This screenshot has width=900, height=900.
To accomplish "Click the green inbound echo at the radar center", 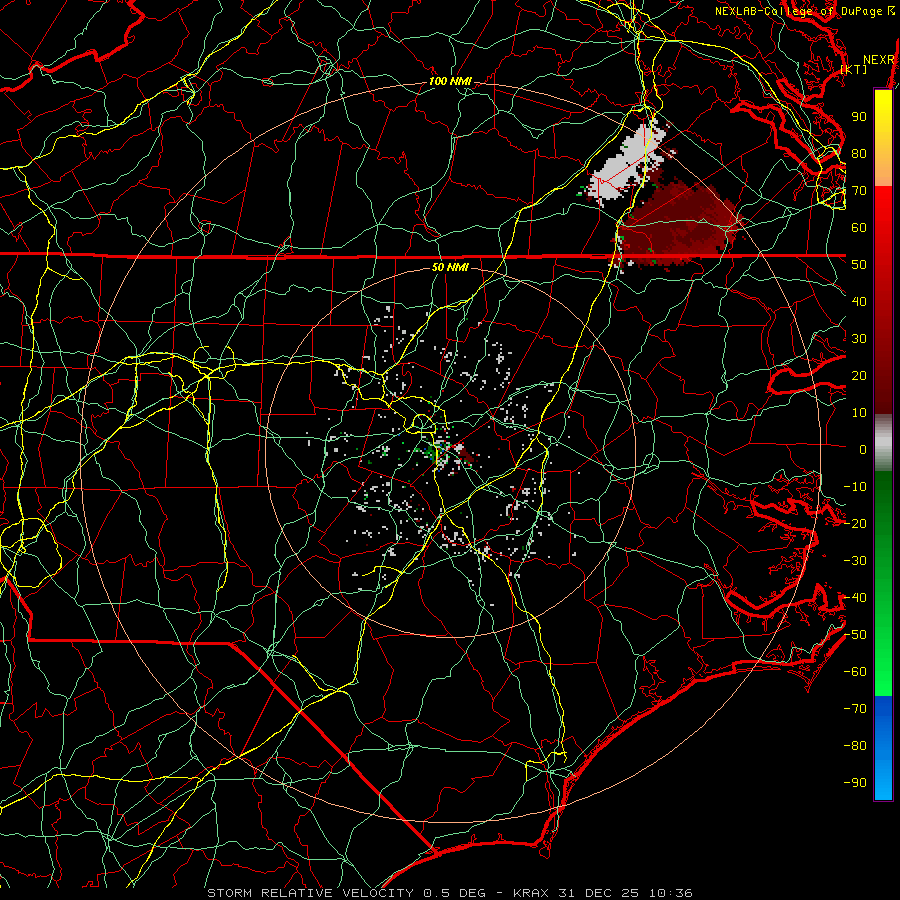I will 432,451.
